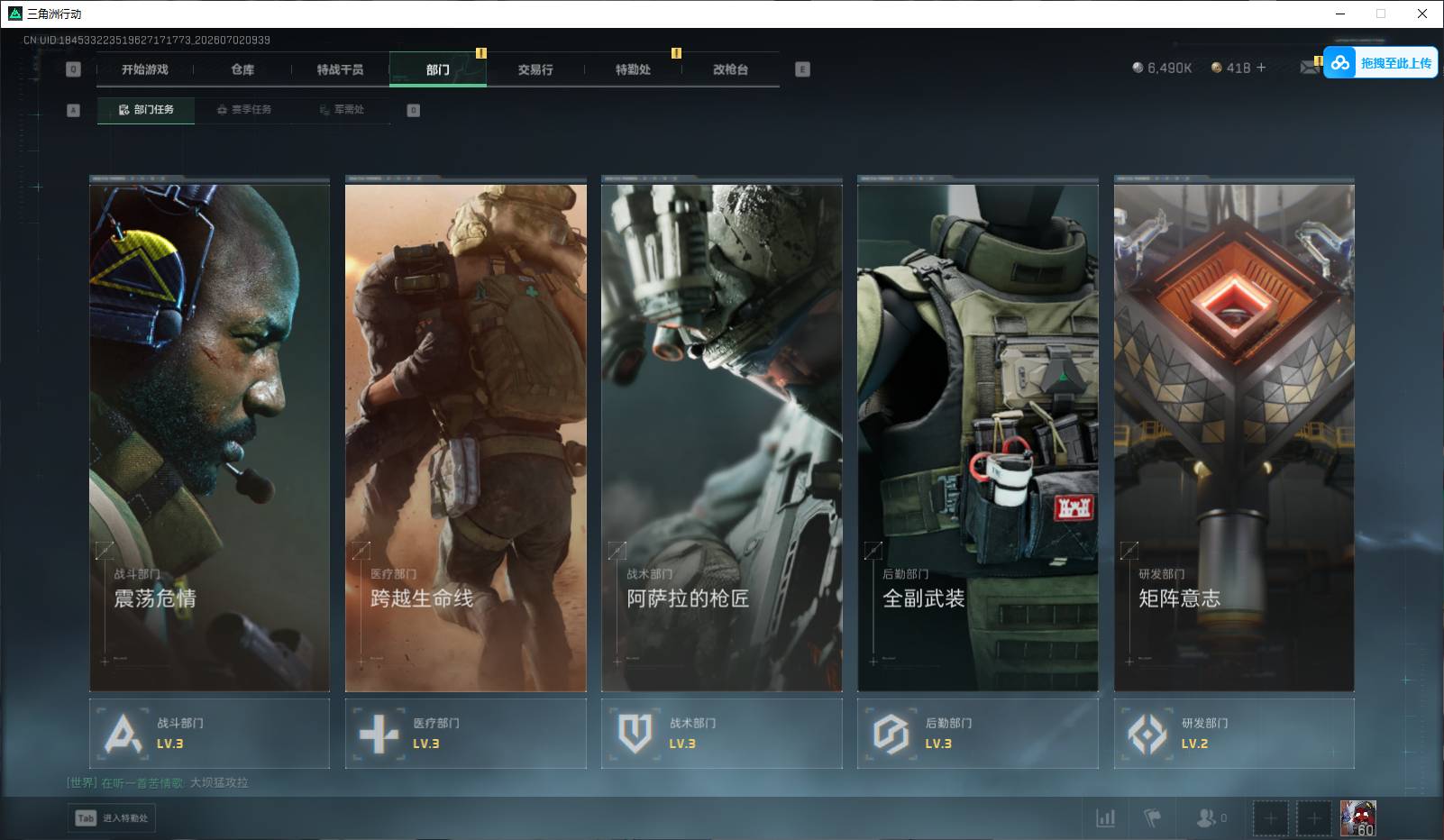Open the 阿萨拉的枪匠 mission card
Viewport: 1444px width, 840px height.
coord(722,435)
